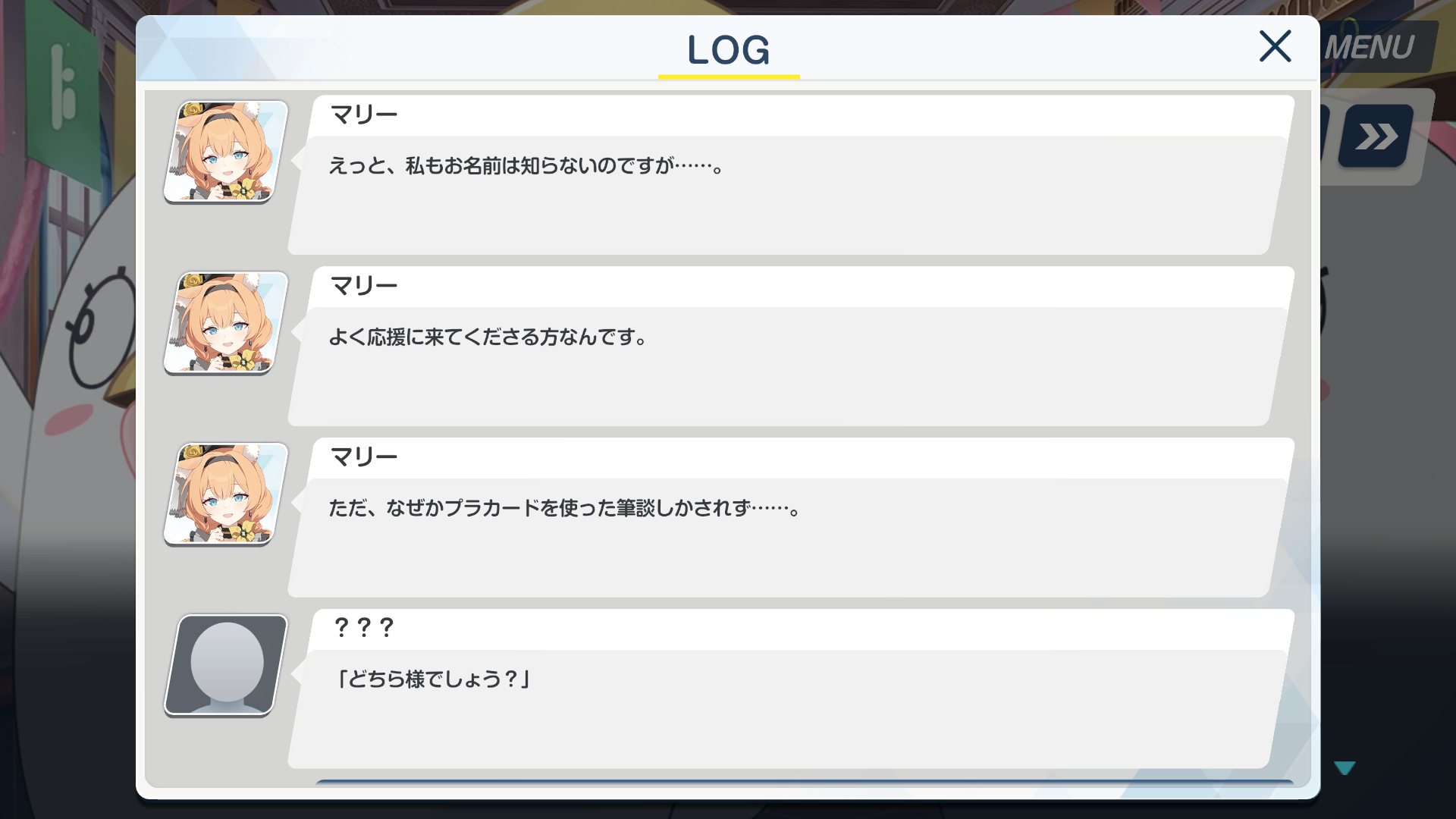Click the teal down-arrow advance indicator
The width and height of the screenshot is (1456, 819).
click(1345, 768)
